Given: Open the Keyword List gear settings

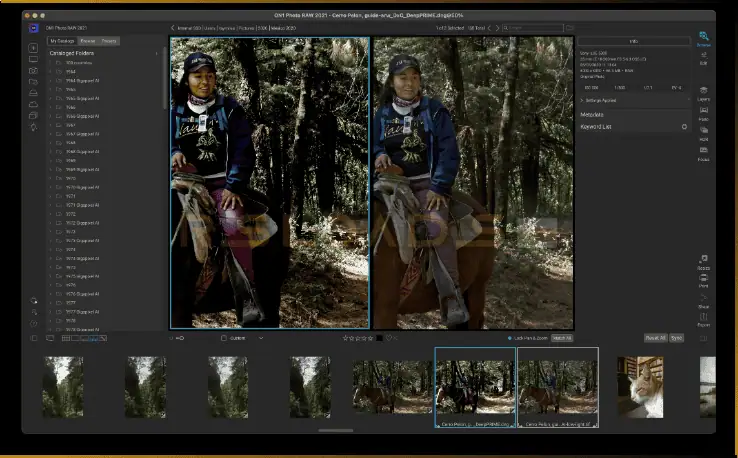Looking at the screenshot, I should click(684, 127).
